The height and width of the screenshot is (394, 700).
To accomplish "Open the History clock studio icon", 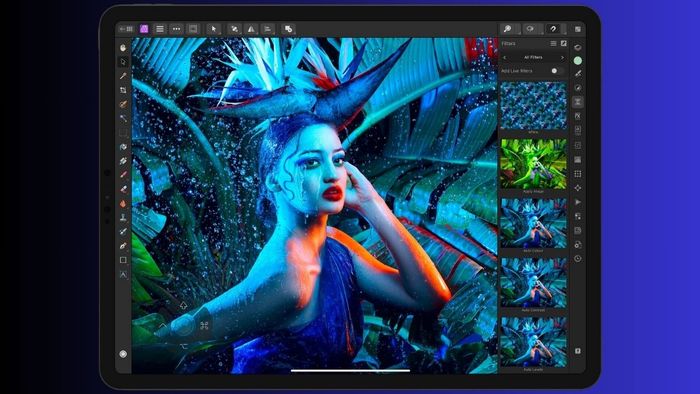I will 578,258.
